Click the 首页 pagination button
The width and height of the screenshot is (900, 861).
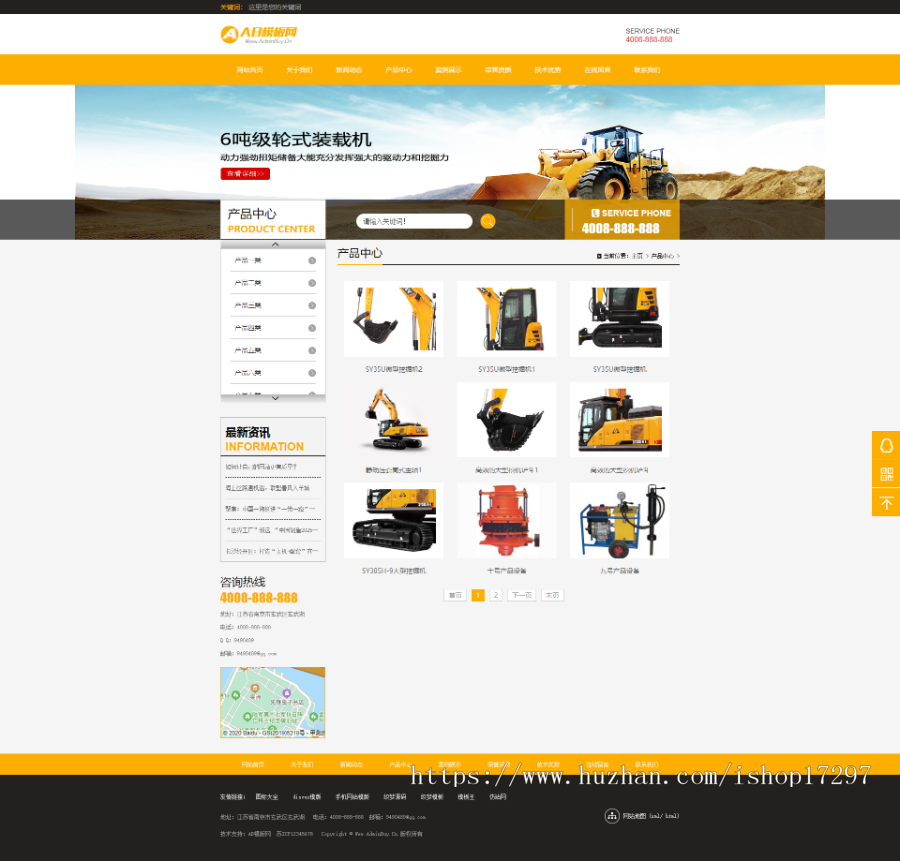(x=455, y=595)
